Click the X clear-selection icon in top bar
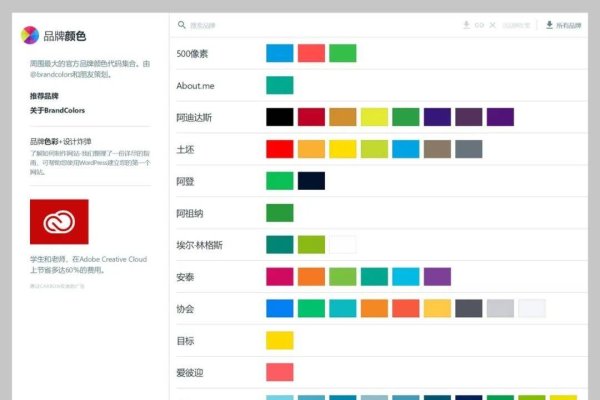This screenshot has width=600, height=400. click(492, 25)
